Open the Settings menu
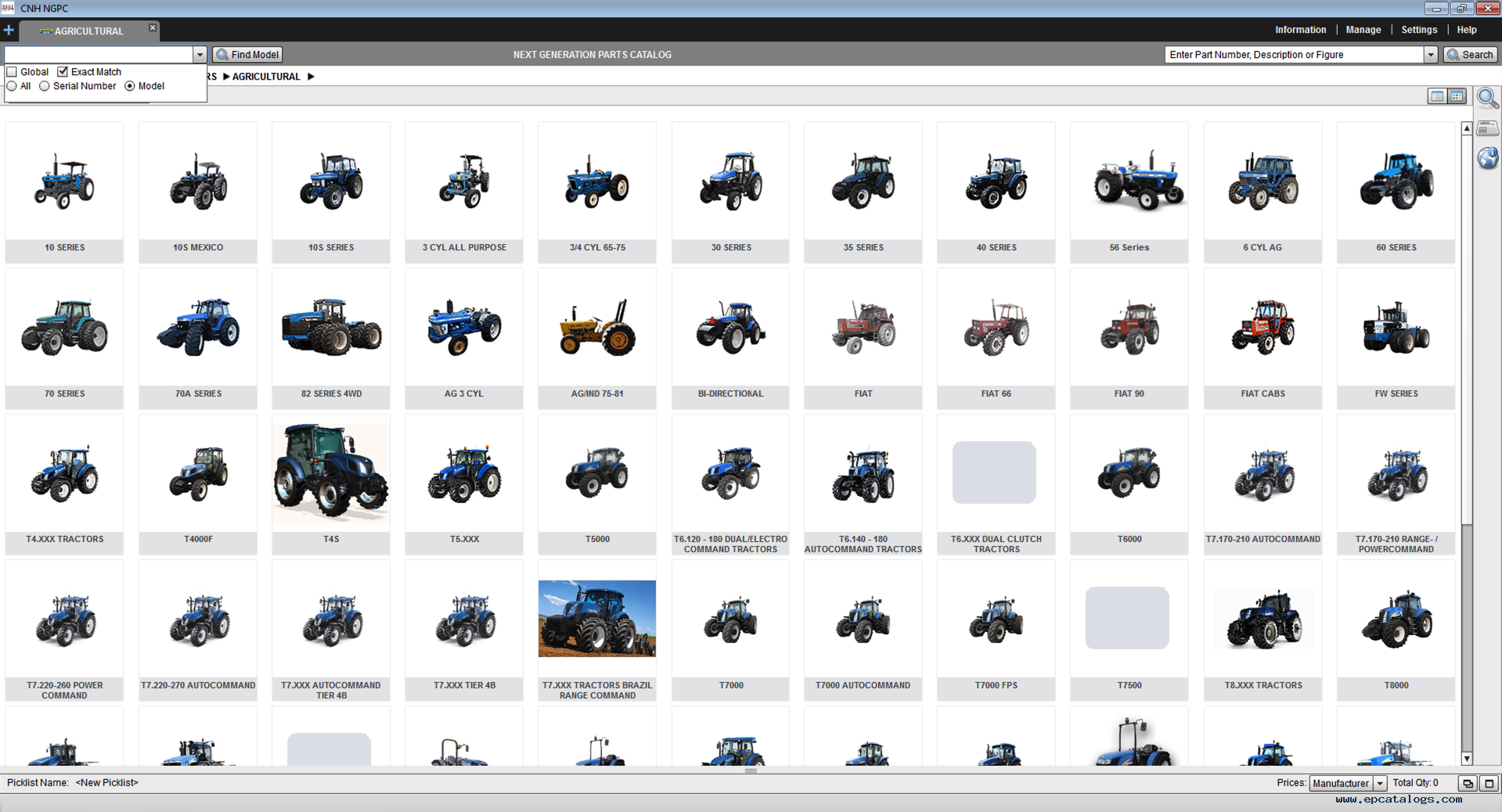 [x=1418, y=30]
